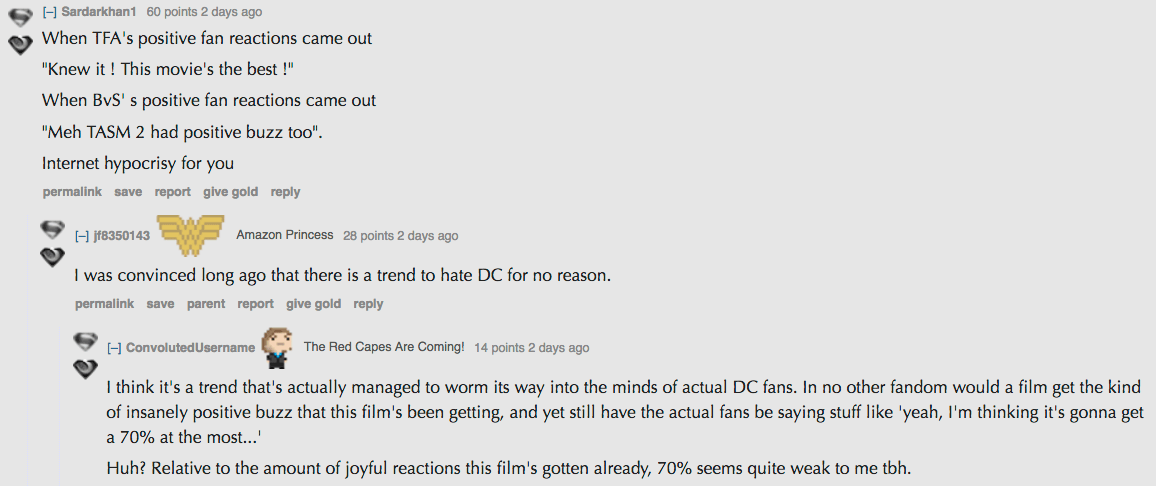1156x486 pixels.
Task: Click the Wonder Woman flair logo
Action: point(192,235)
